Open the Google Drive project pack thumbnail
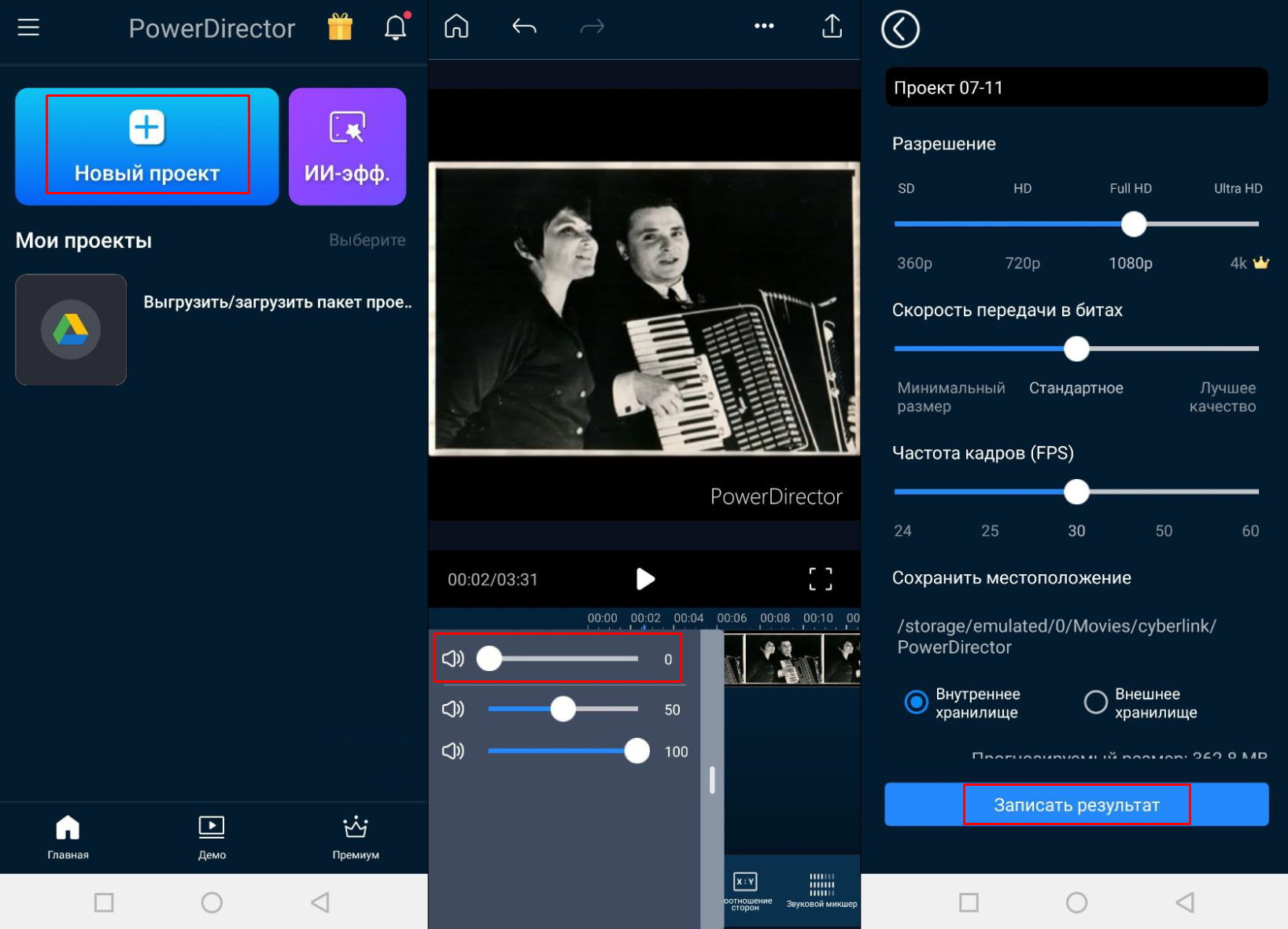This screenshot has width=1288, height=929. (x=71, y=330)
